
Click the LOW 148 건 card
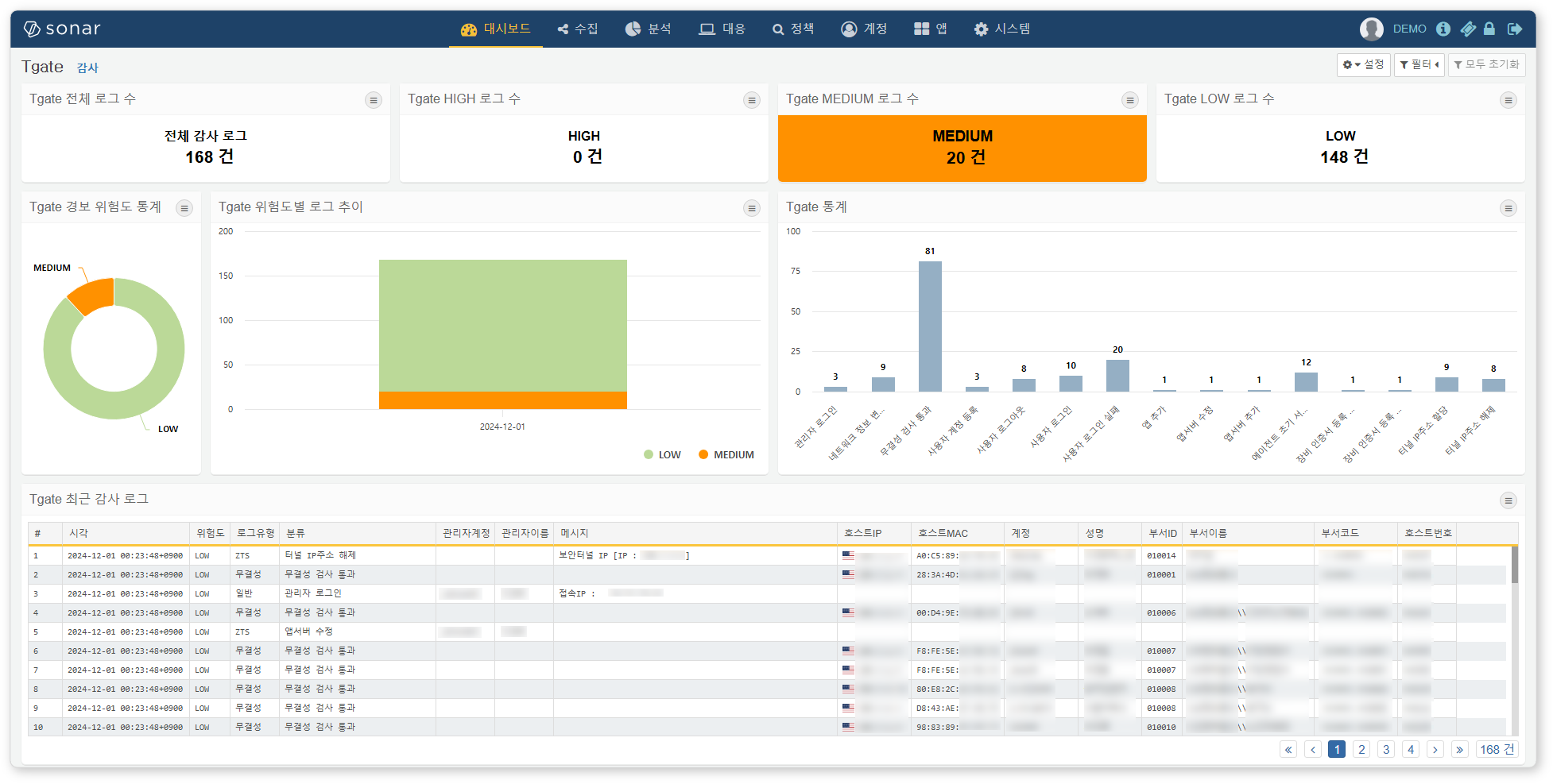pos(1340,148)
